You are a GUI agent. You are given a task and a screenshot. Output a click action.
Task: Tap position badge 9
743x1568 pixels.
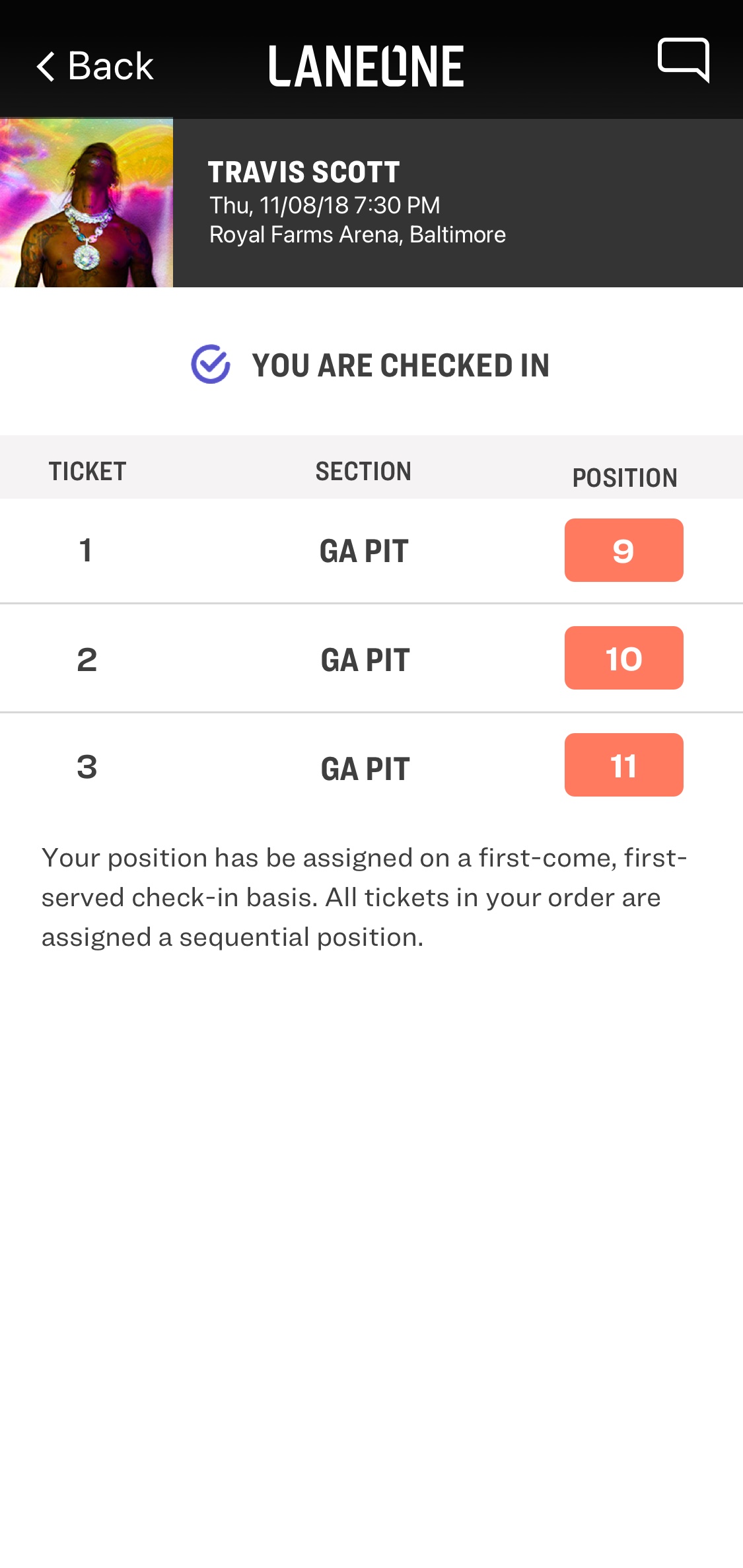[623, 550]
